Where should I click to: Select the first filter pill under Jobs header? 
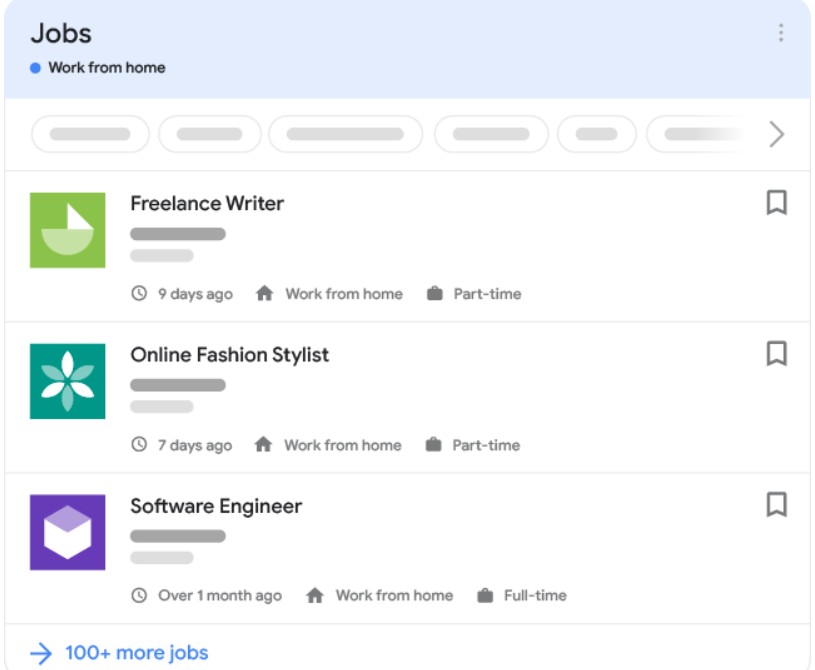(x=90, y=133)
